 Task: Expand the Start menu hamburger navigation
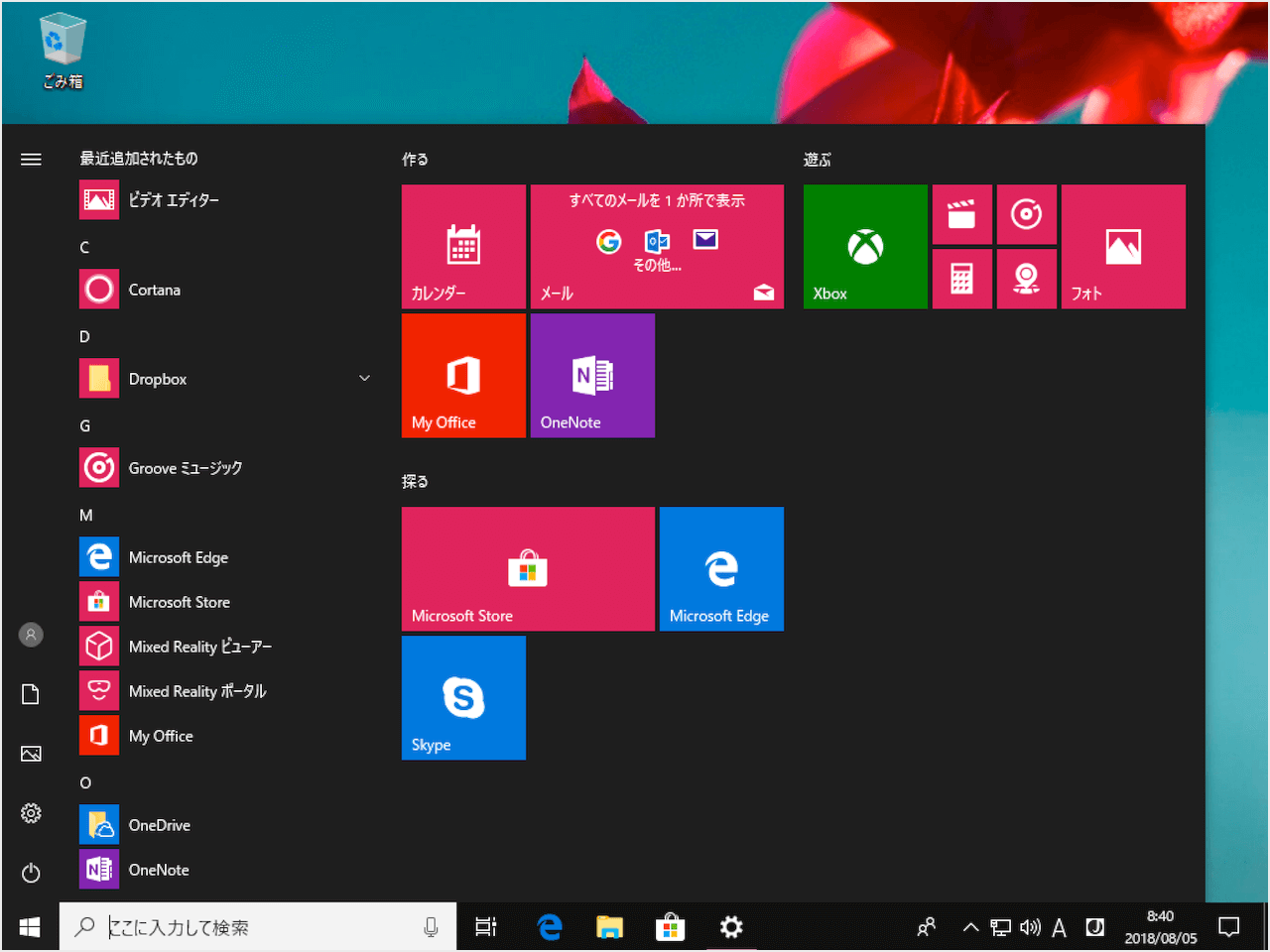point(31,159)
